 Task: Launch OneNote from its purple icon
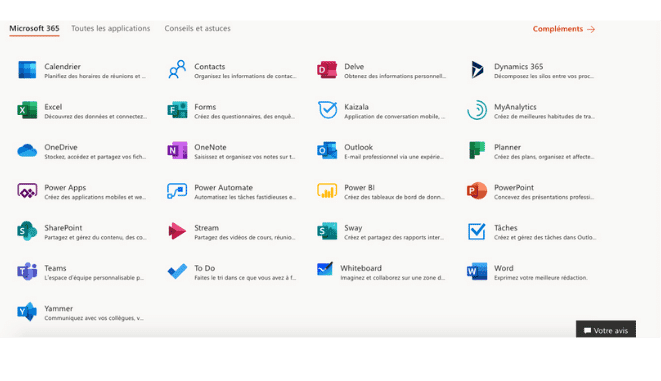(177, 150)
